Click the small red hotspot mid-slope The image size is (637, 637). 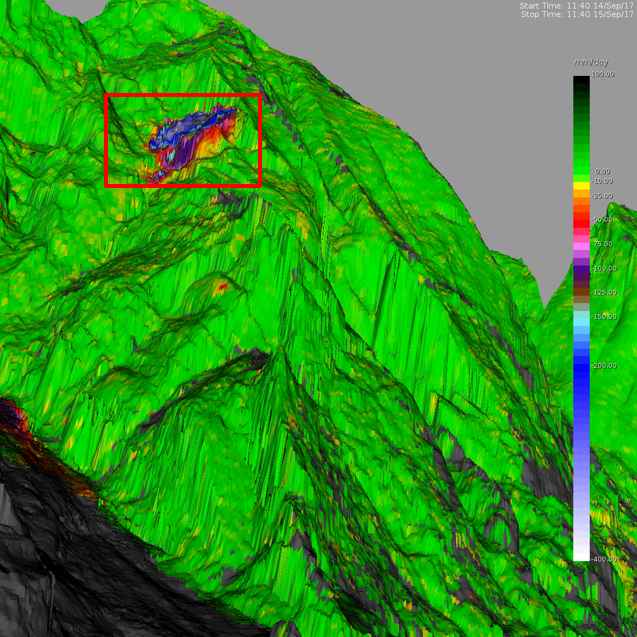pos(223,288)
